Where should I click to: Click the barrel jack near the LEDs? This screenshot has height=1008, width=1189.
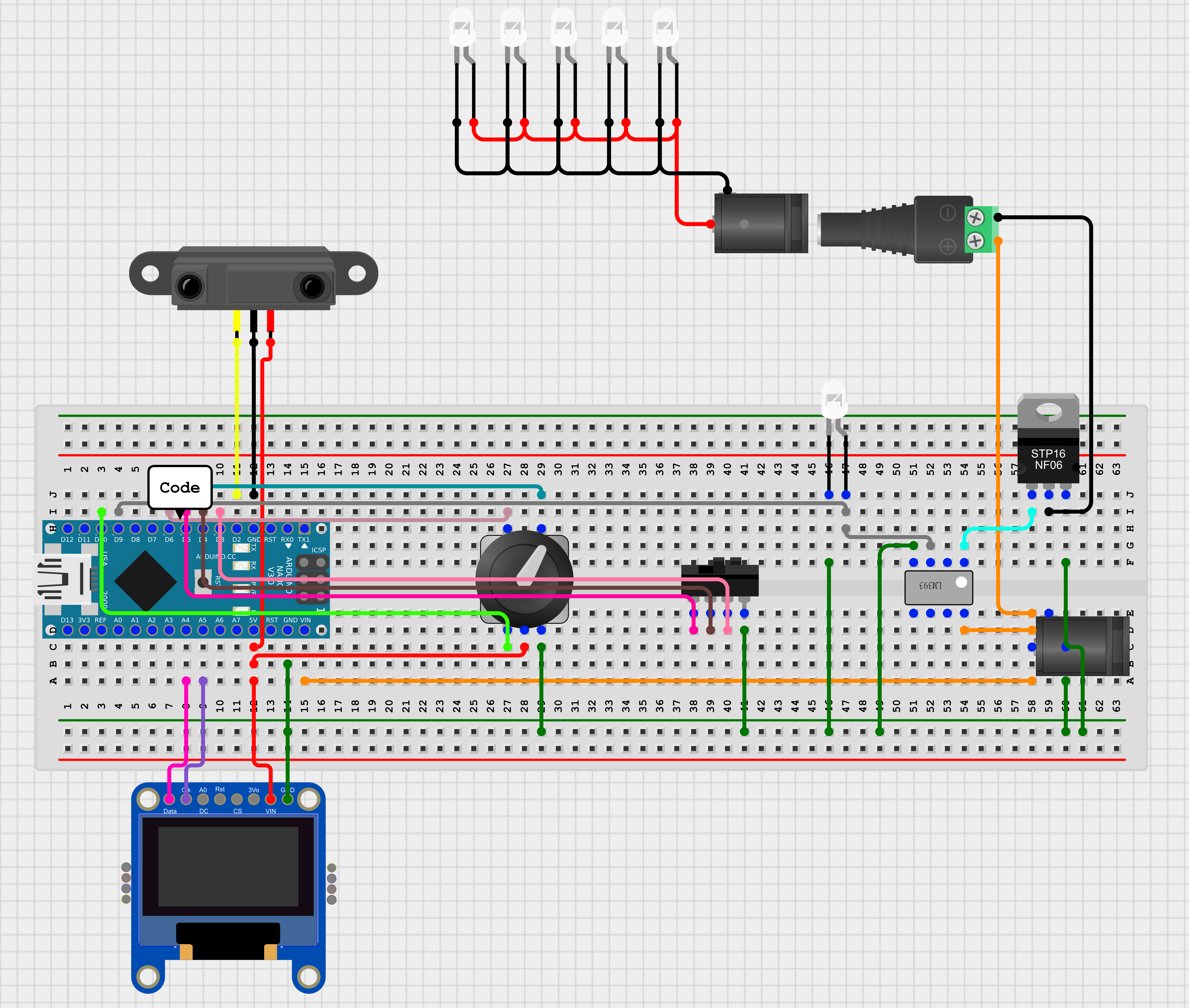760,223
